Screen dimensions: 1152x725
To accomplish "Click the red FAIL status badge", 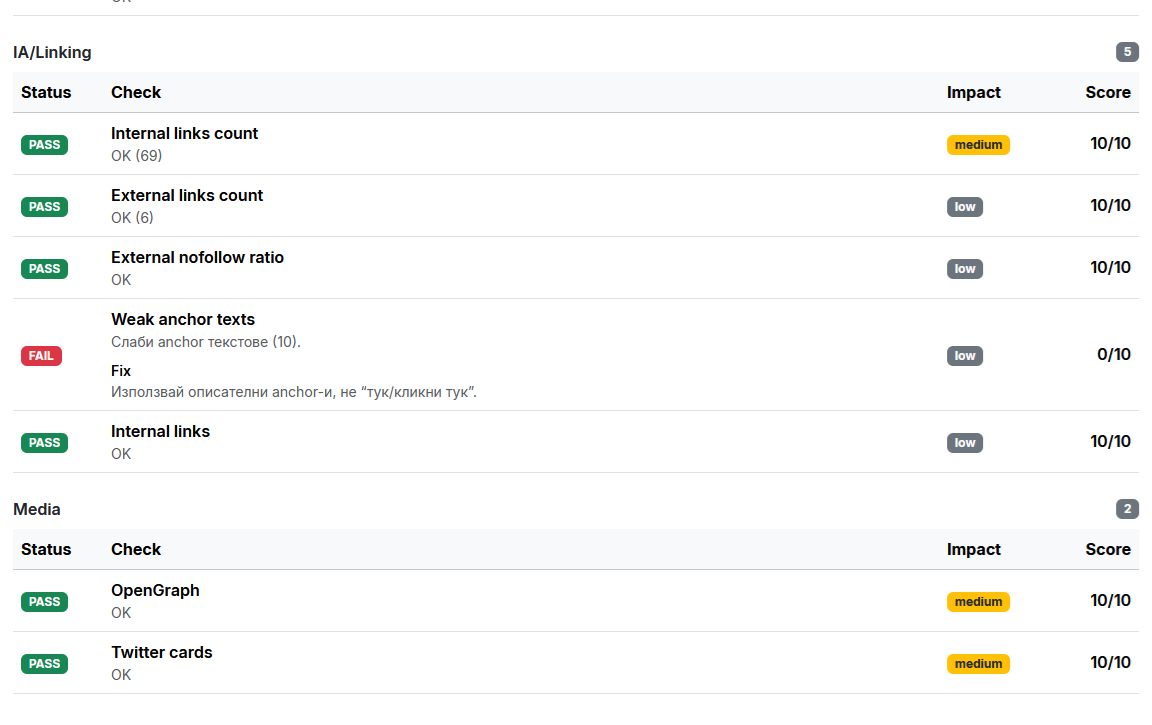I will tap(41, 356).
